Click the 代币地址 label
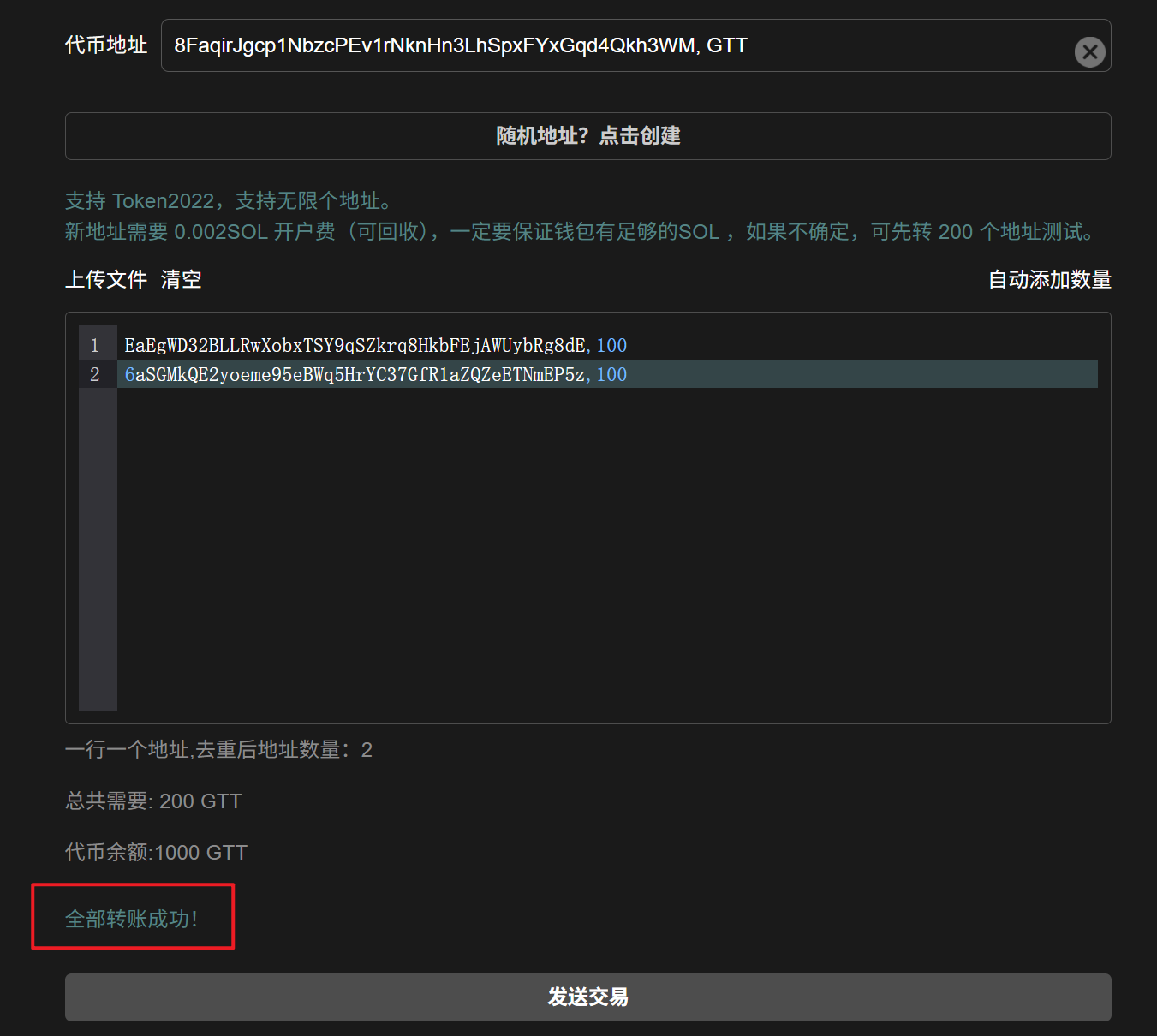Screen dimensions: 1157x1036 point(106,45)
